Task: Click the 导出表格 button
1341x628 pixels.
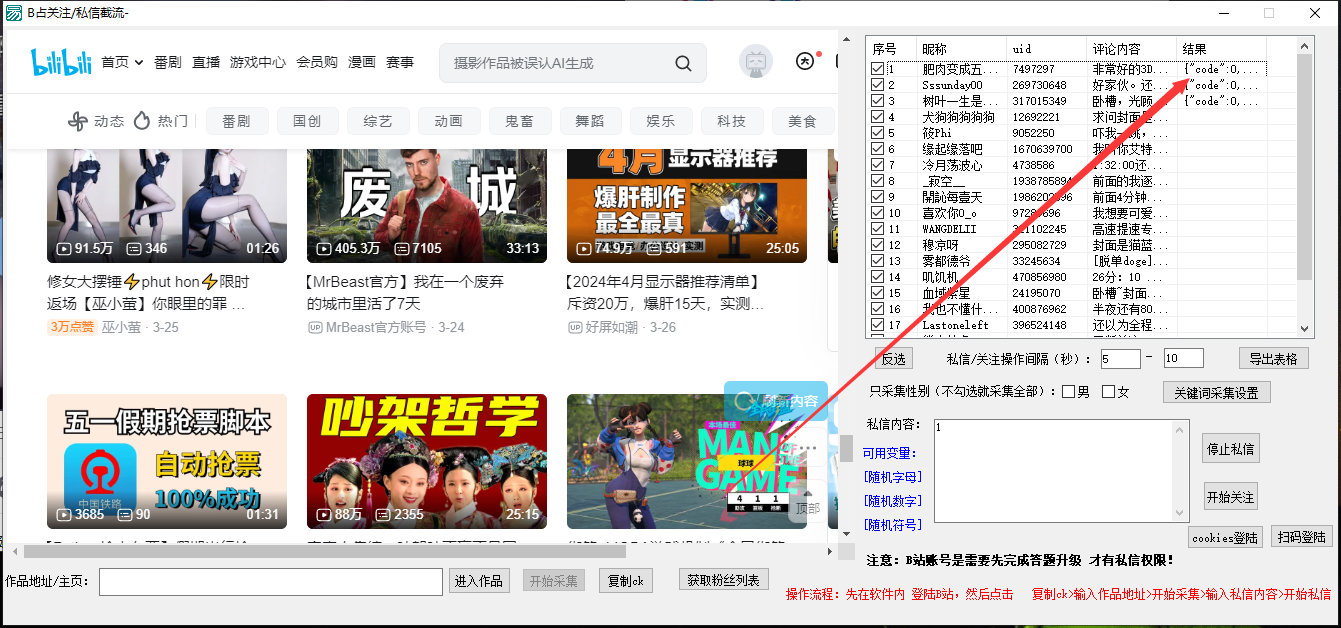Action: click(x=1273, y=358)
